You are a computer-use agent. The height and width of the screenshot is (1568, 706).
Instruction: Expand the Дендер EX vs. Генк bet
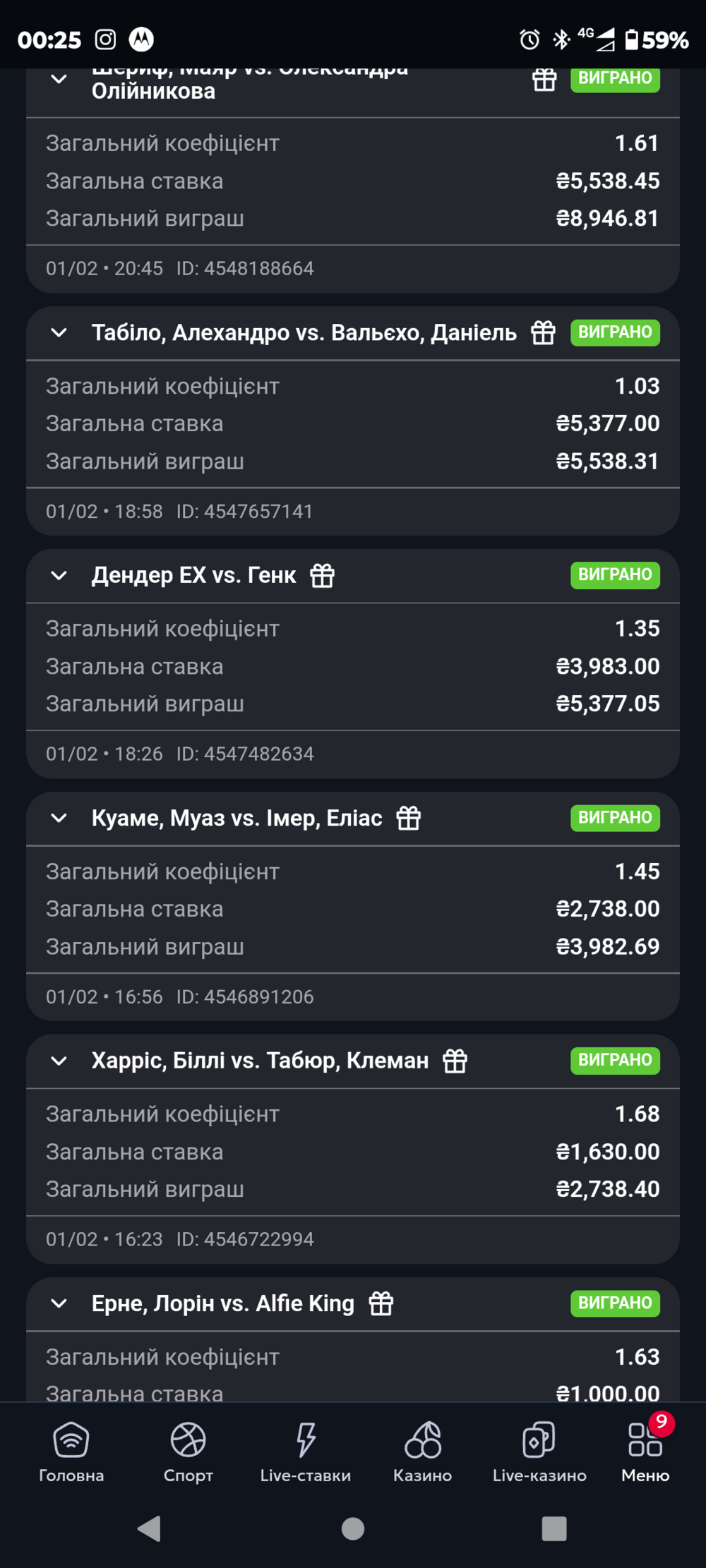(59, 575)
